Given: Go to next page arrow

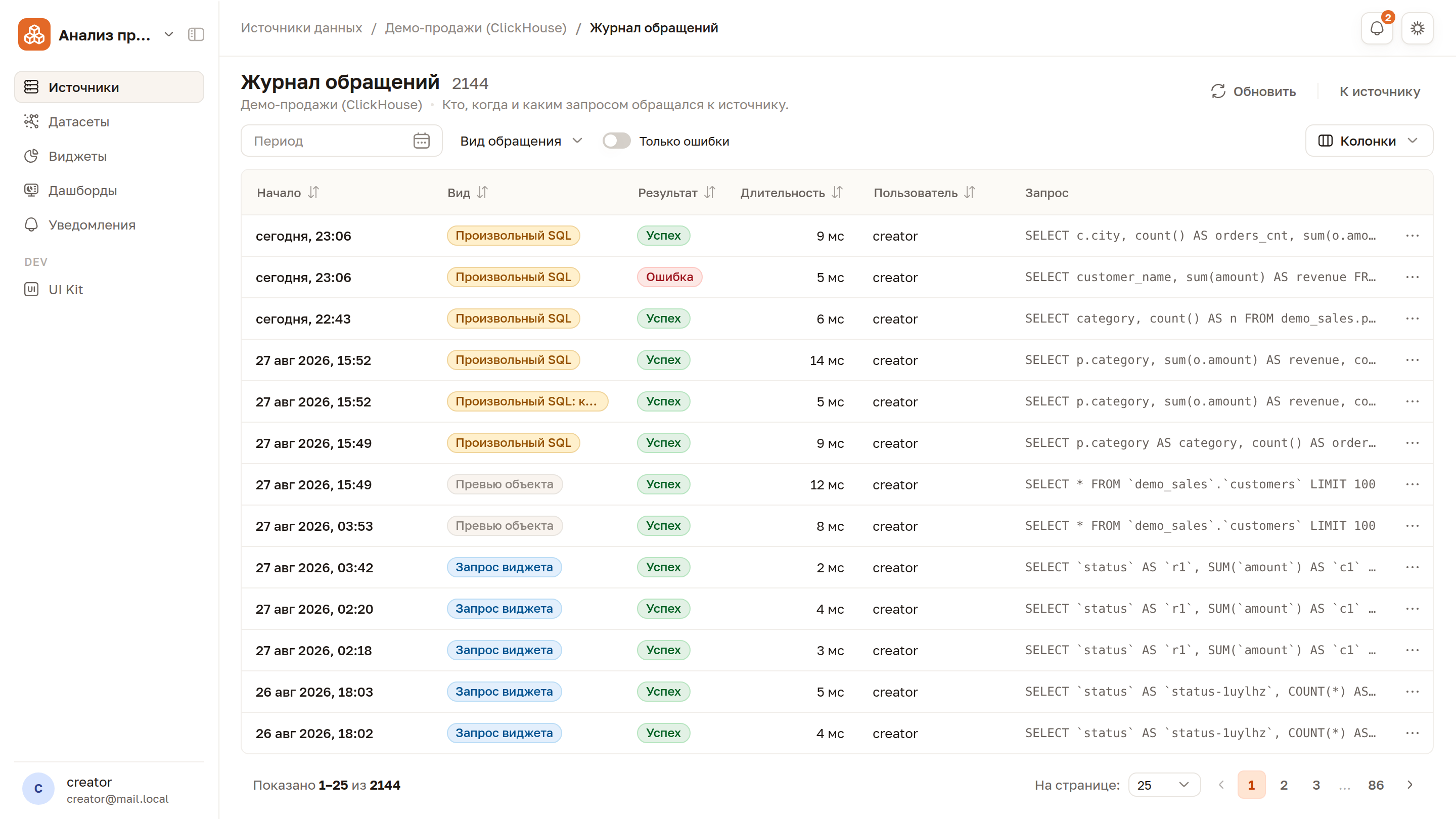Looking at the screenshot, I should coord(1409,785).
